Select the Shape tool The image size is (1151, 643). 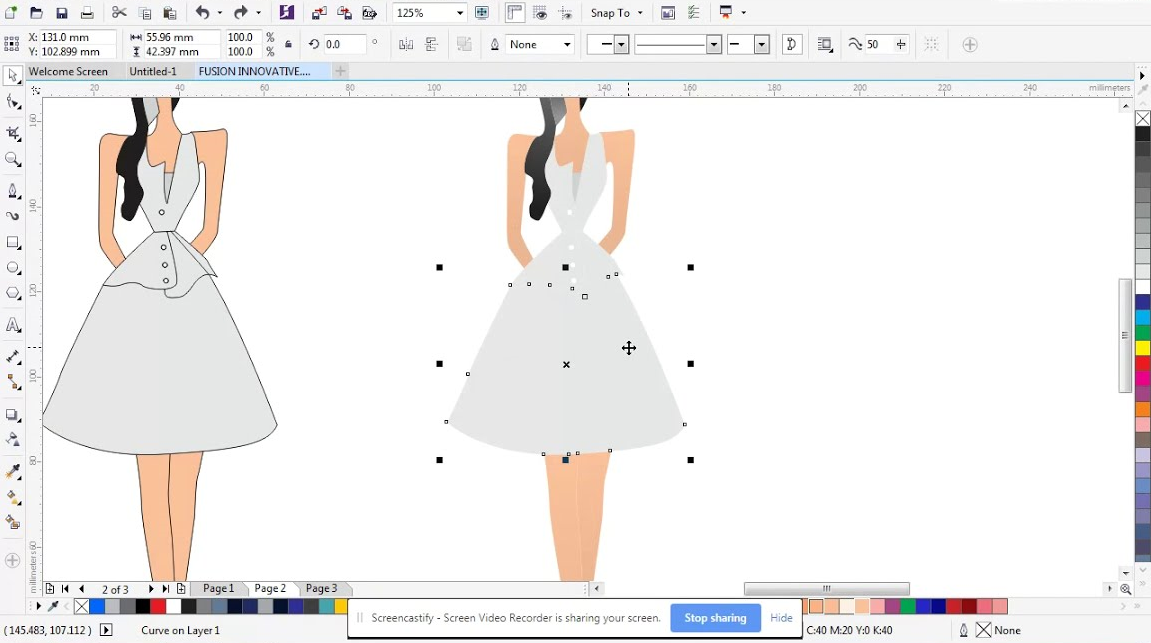(13, 102)
